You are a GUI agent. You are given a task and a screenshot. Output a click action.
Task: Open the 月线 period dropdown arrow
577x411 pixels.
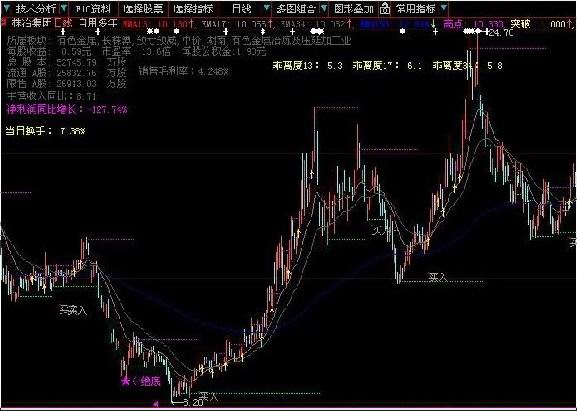click(x=266, y=8)
